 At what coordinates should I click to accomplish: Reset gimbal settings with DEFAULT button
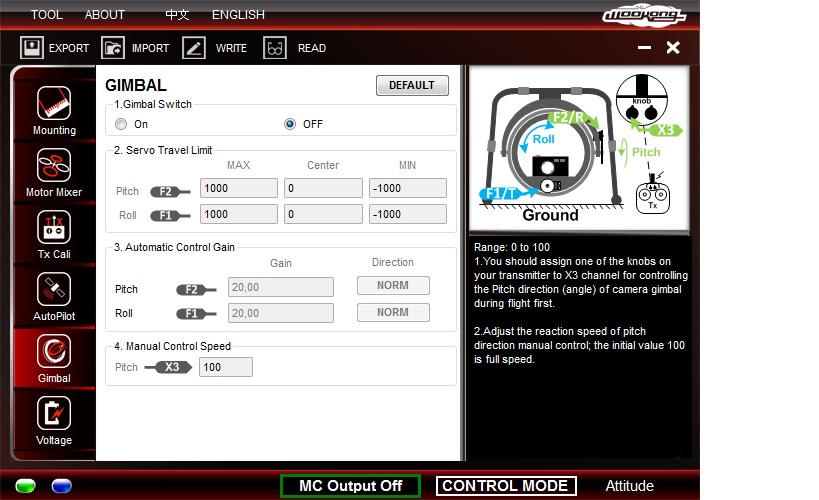click(x=412, y=86)
